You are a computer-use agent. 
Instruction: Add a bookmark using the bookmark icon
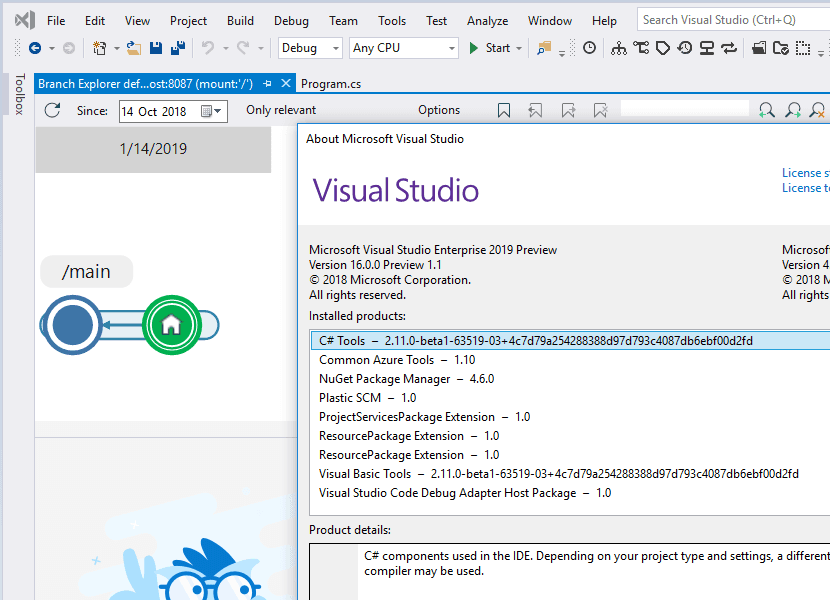point(504,110)
